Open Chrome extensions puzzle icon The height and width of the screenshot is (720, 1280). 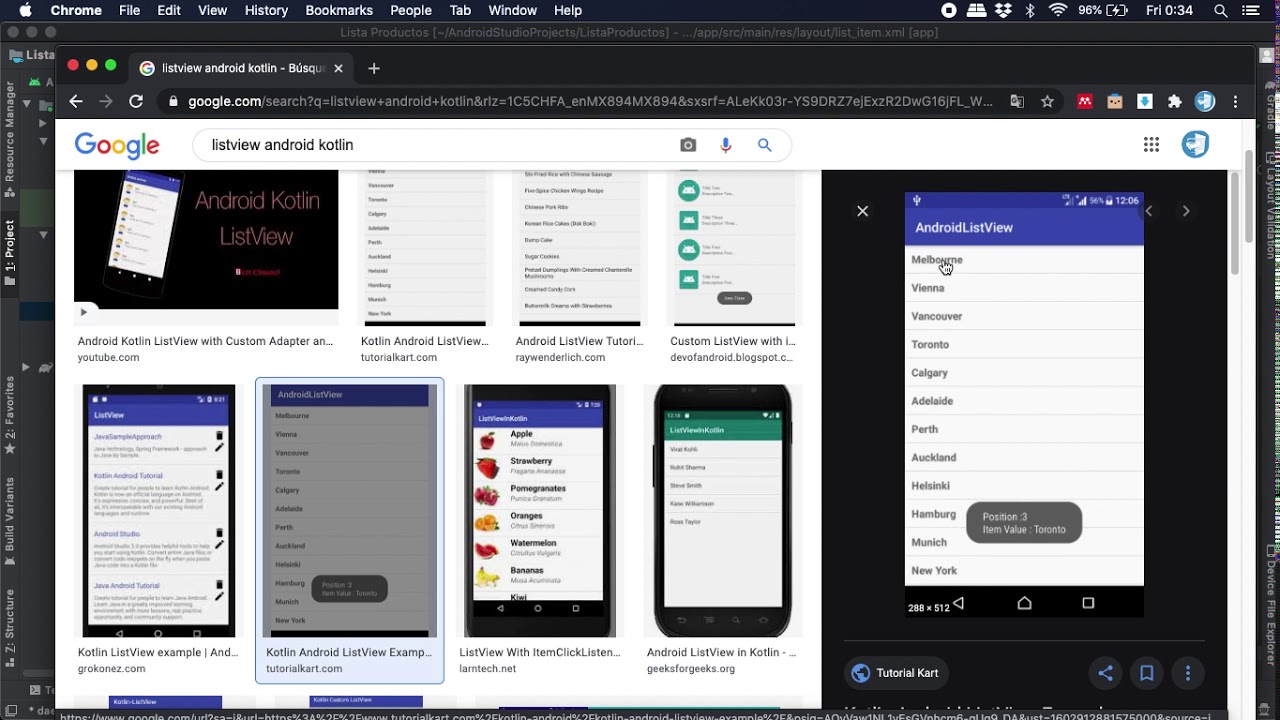pyautogui.click(x=1175, y=101)
